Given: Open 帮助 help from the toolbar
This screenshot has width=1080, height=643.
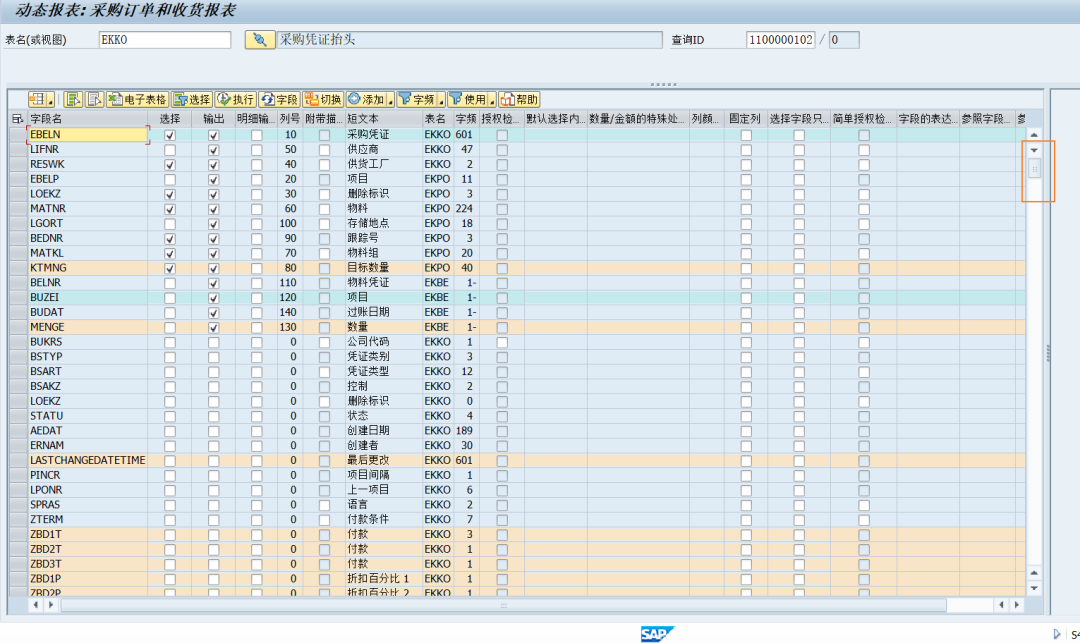Looking at the screenshot, I should (519, 99).
